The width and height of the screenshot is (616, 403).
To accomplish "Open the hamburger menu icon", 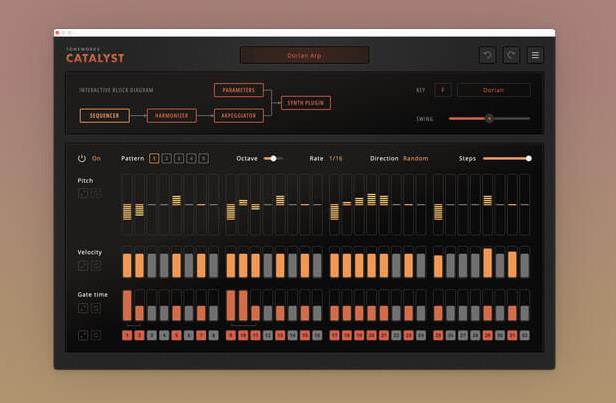I will pos(535,55).
